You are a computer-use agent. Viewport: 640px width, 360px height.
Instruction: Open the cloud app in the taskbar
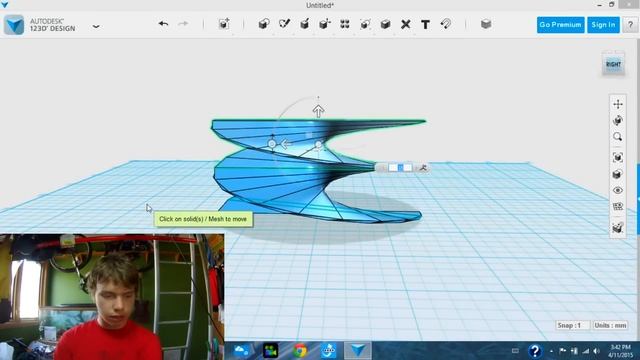click(x=241, y=351)
